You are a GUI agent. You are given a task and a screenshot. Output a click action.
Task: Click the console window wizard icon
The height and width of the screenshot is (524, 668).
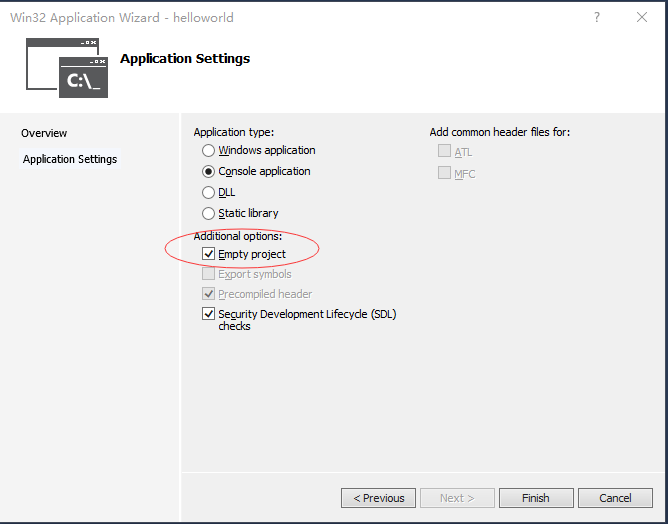(68, 68)
